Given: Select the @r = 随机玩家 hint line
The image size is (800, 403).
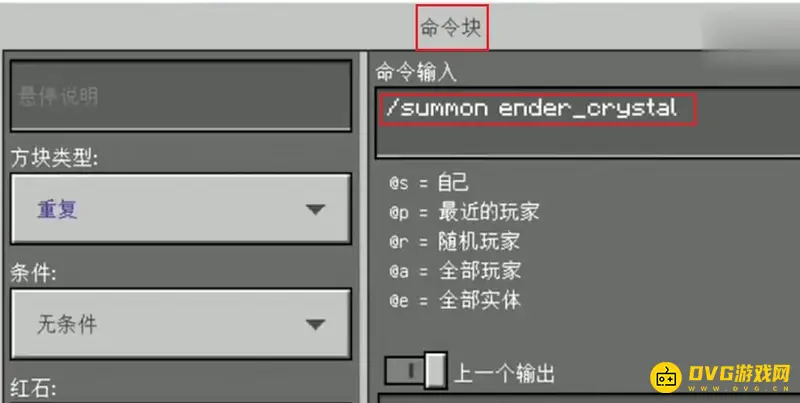Looking at the screenshot, I should pyautogui.click(x=454, y=241).
